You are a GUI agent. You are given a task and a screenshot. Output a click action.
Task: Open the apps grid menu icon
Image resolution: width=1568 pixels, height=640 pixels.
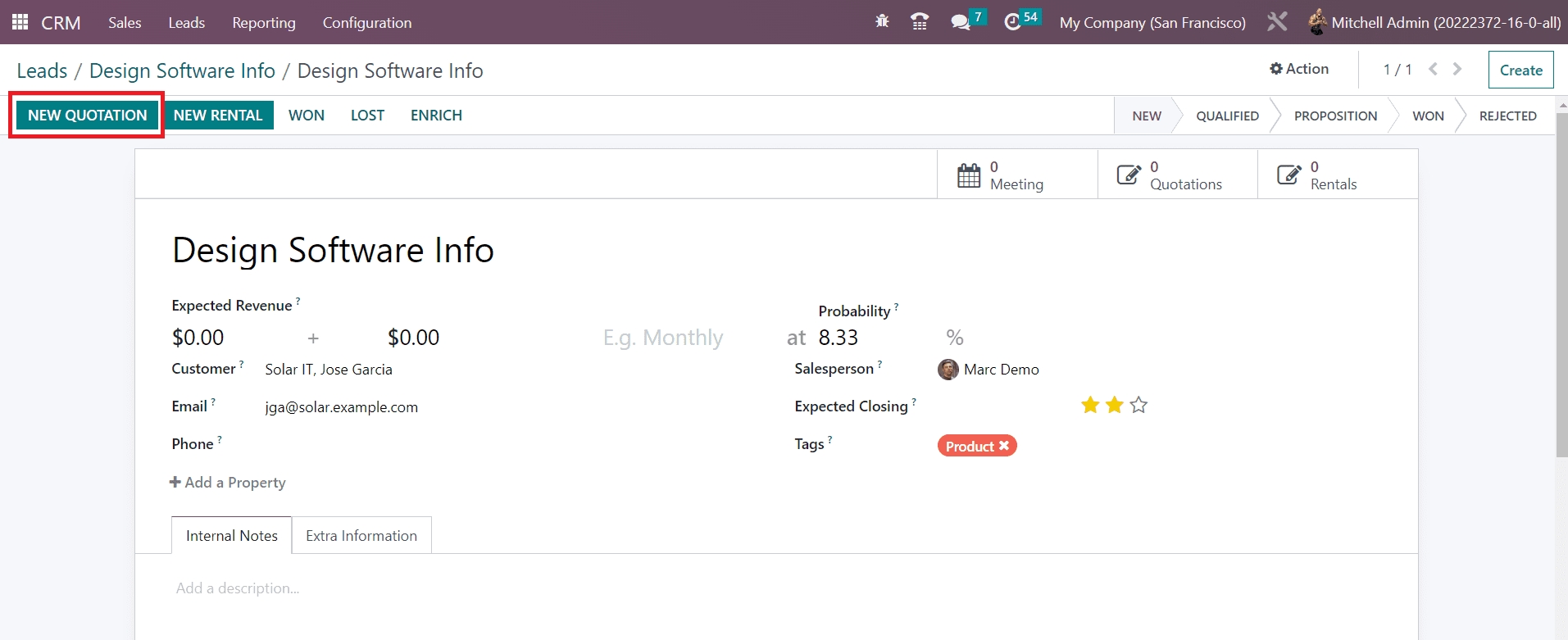[x=20, y=22]
